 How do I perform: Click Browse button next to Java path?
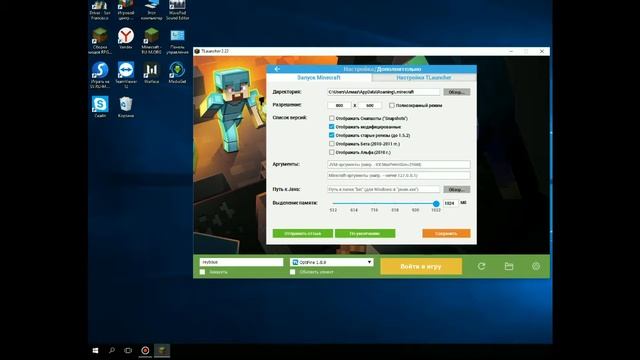(457, 189)
